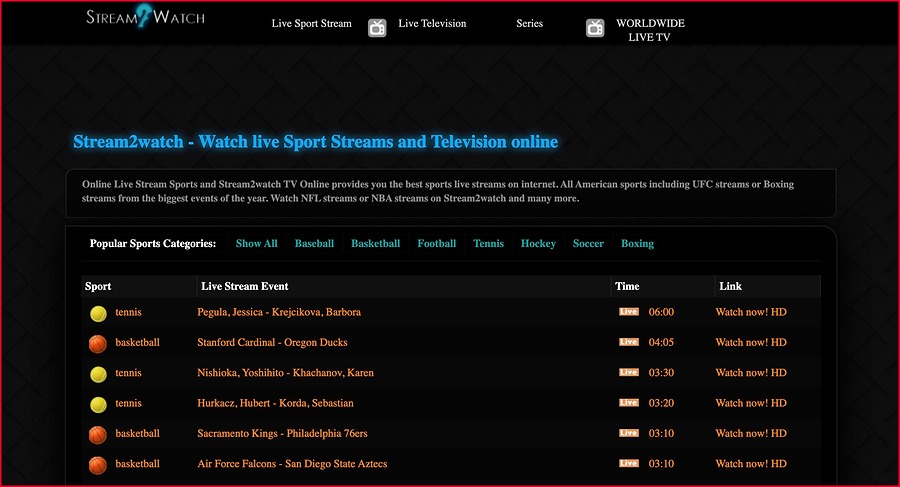The height and width of the screenshot is (487, 900).
Task: Click the StreamWatch logo
Action: tap(145, 16)
